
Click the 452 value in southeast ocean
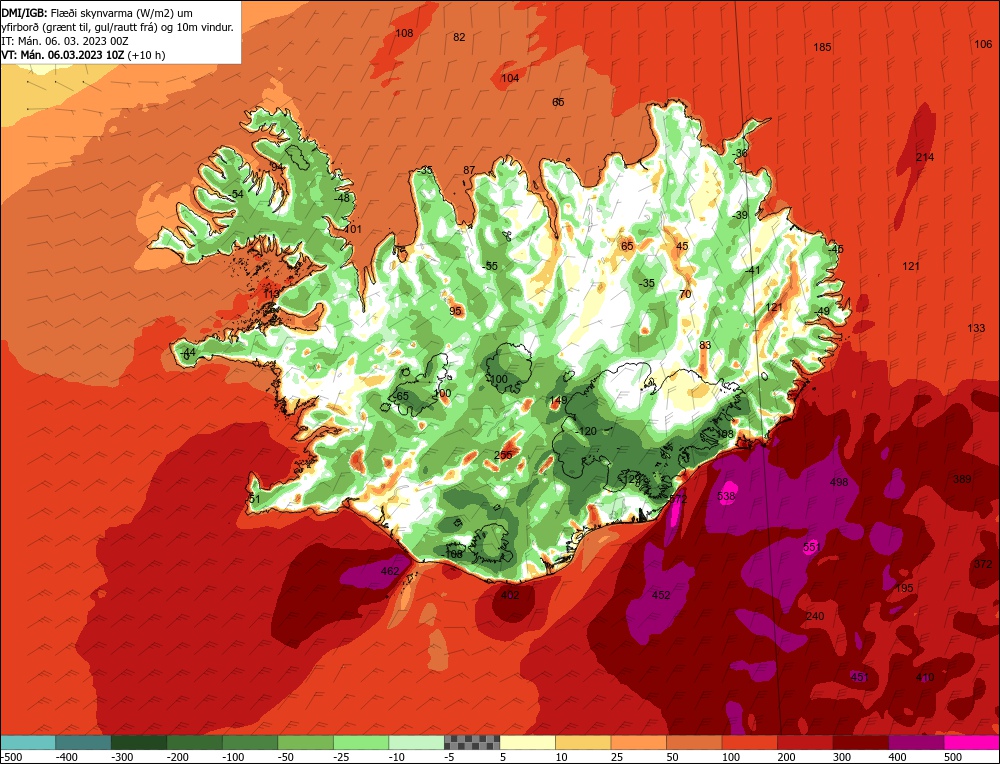661,595
